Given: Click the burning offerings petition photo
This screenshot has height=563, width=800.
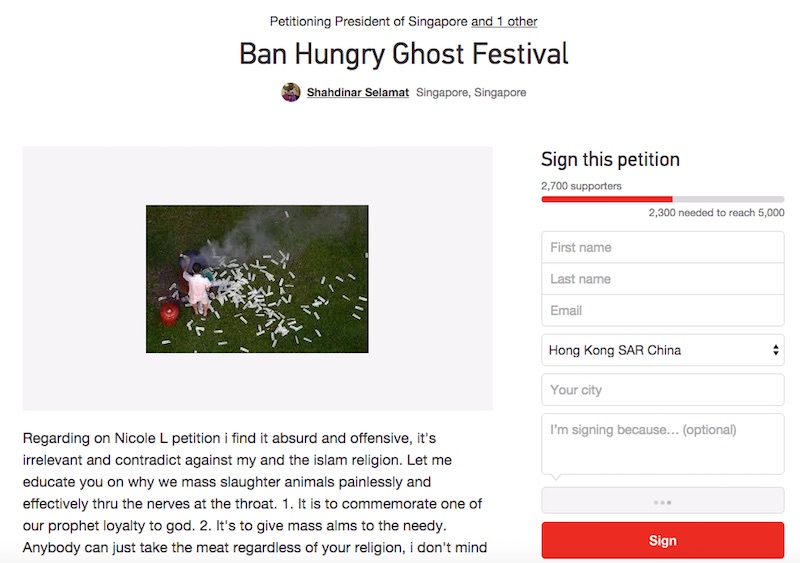Looking at the screenshot, I should (x=257, y=279).
